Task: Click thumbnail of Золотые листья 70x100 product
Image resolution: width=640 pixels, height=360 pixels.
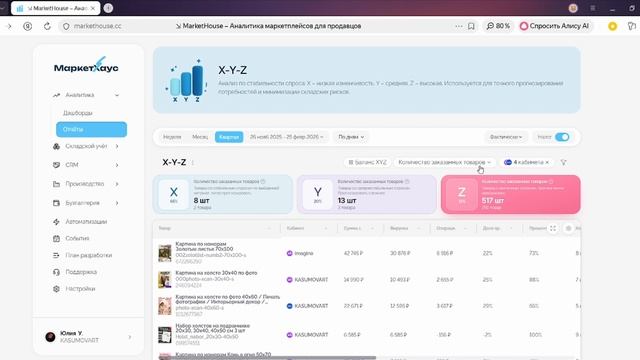Action: (165, 253)
